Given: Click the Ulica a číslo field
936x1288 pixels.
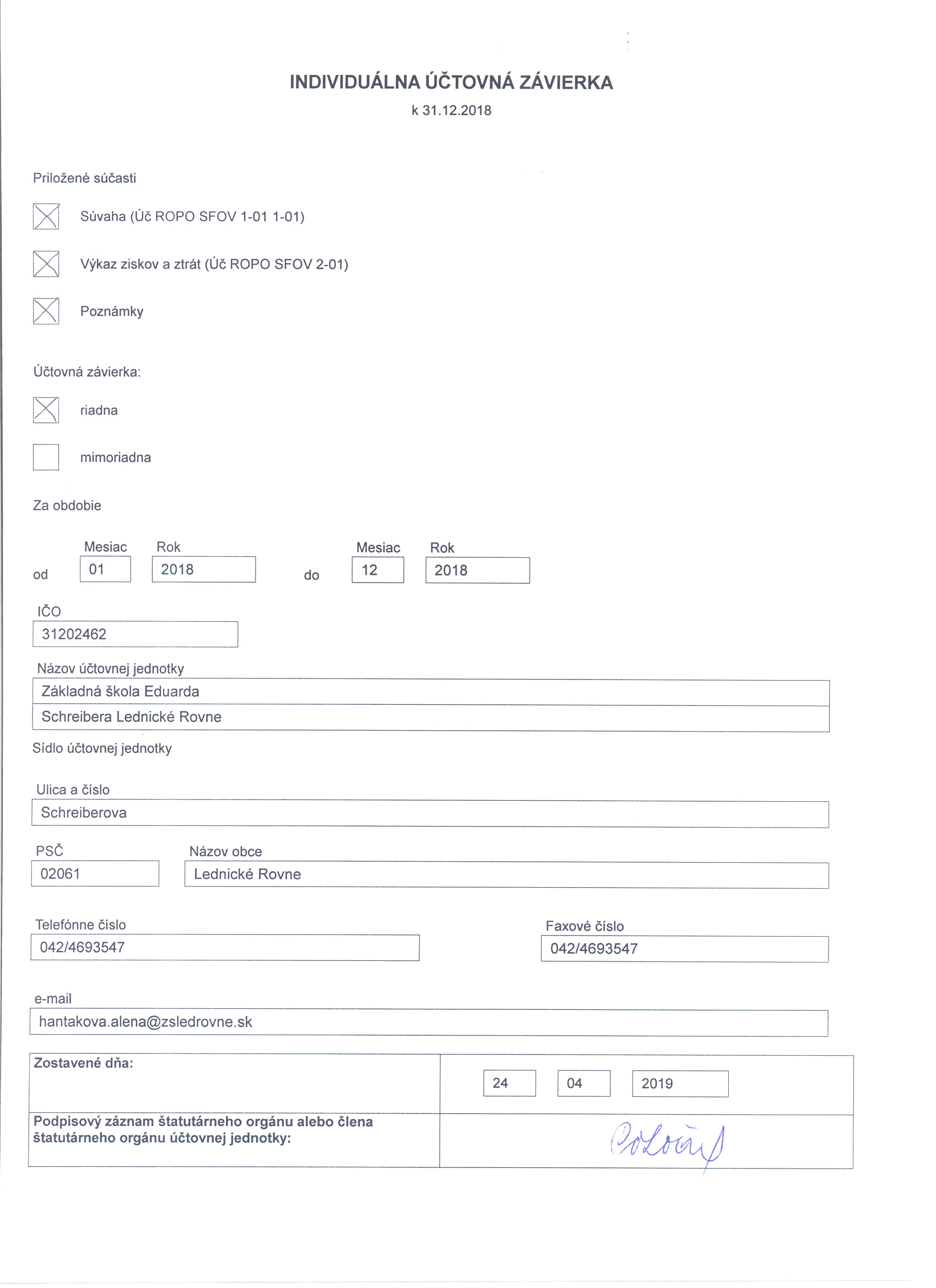Looking at the screenshot, I should point(430,814).
